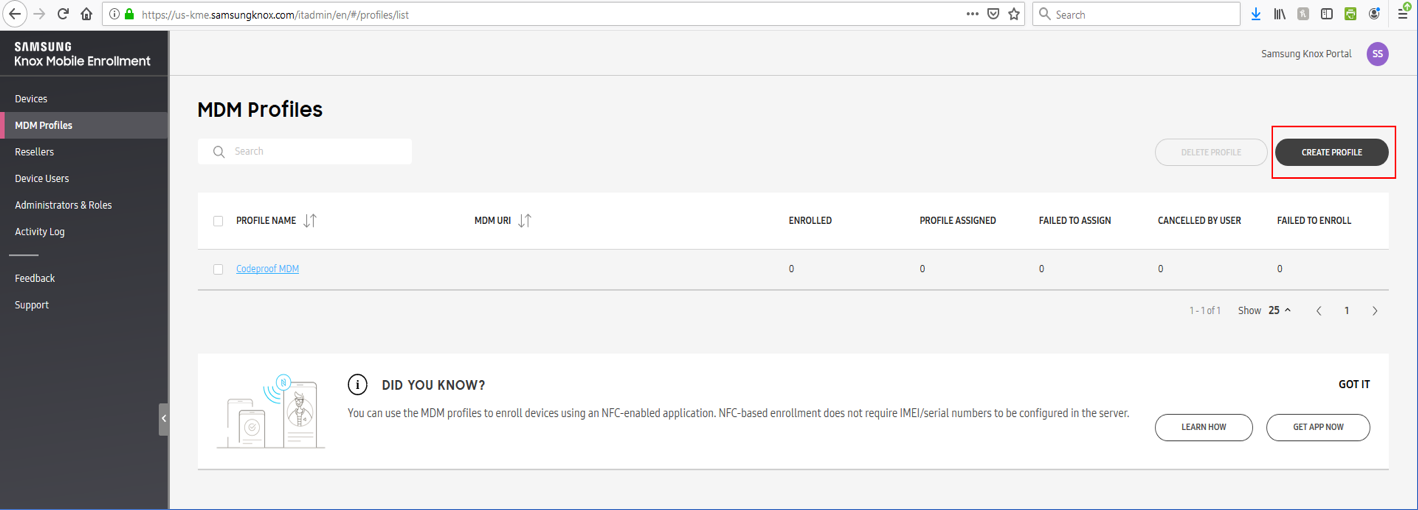
Task: Select MDM Profiles in the sidebar
Action: coord(84,125)
